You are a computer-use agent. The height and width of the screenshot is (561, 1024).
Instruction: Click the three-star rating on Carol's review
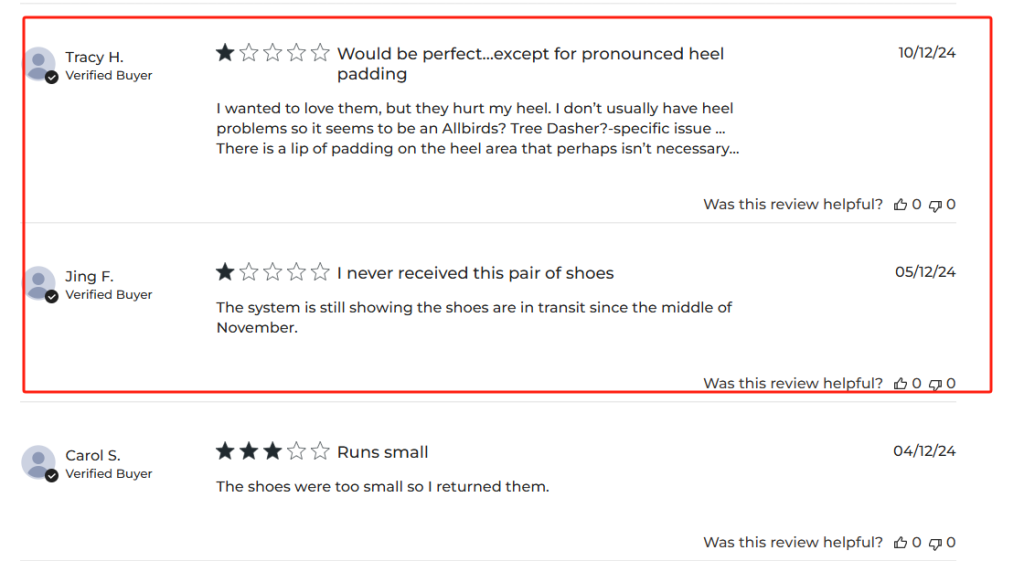(272, 452)
